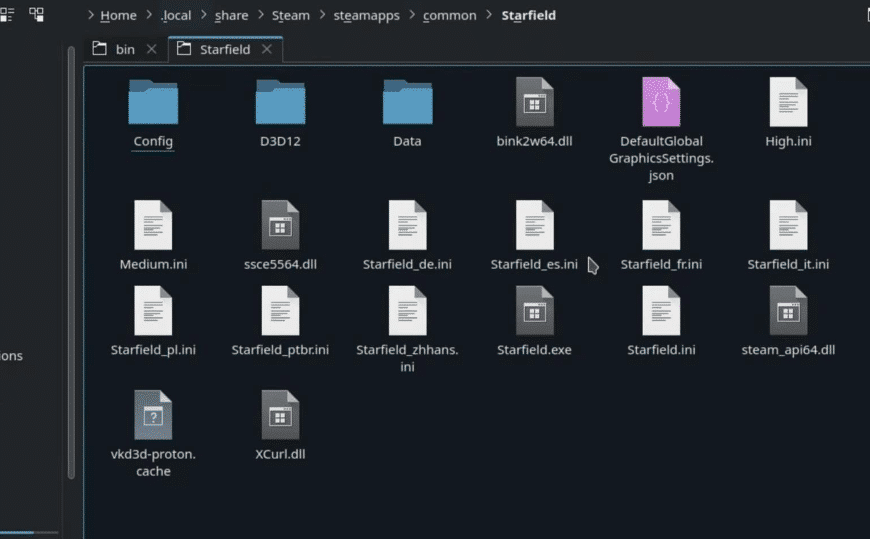Click the sidebar vertical scrollbar
Image resolution: width=870 pixels, height=540 pixels.
71,262
